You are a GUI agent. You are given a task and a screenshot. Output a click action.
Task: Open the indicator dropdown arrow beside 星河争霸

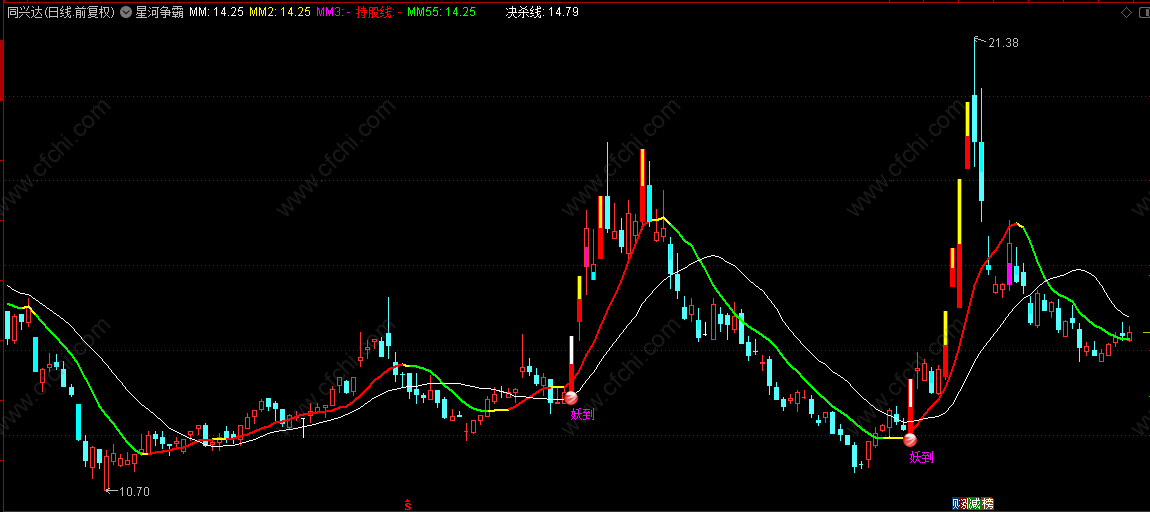pyautogui.click(x=126, y=12)
